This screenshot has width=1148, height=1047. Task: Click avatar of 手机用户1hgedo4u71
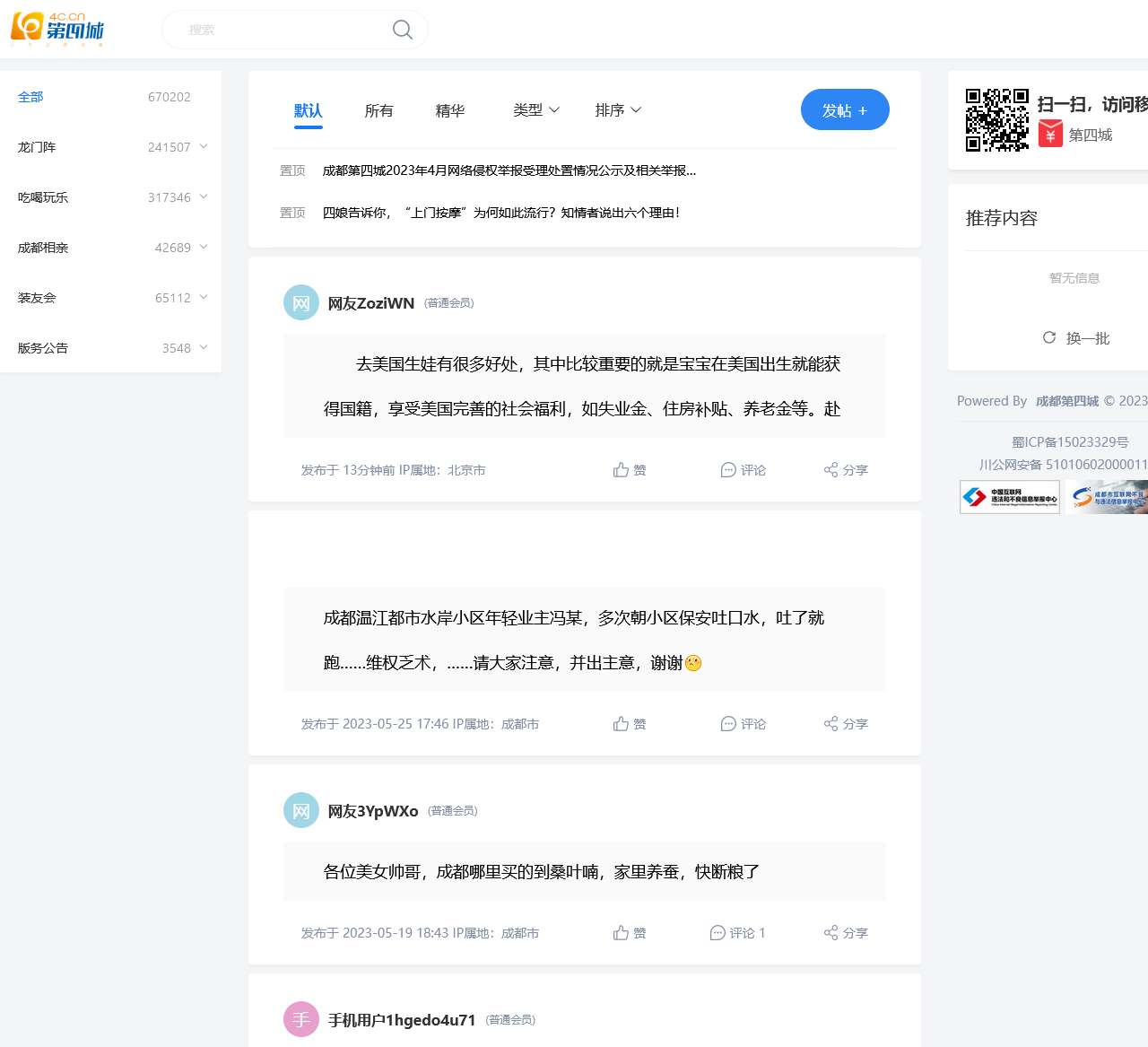[301, 1019]
